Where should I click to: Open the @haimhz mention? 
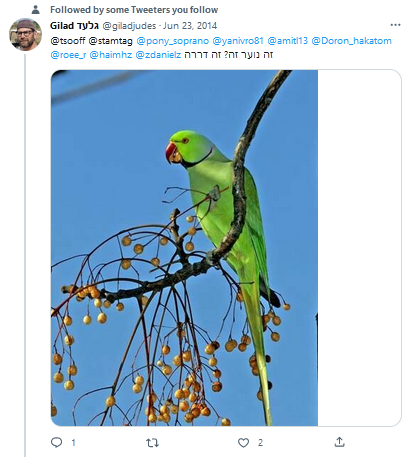click(x=111, y=55)
